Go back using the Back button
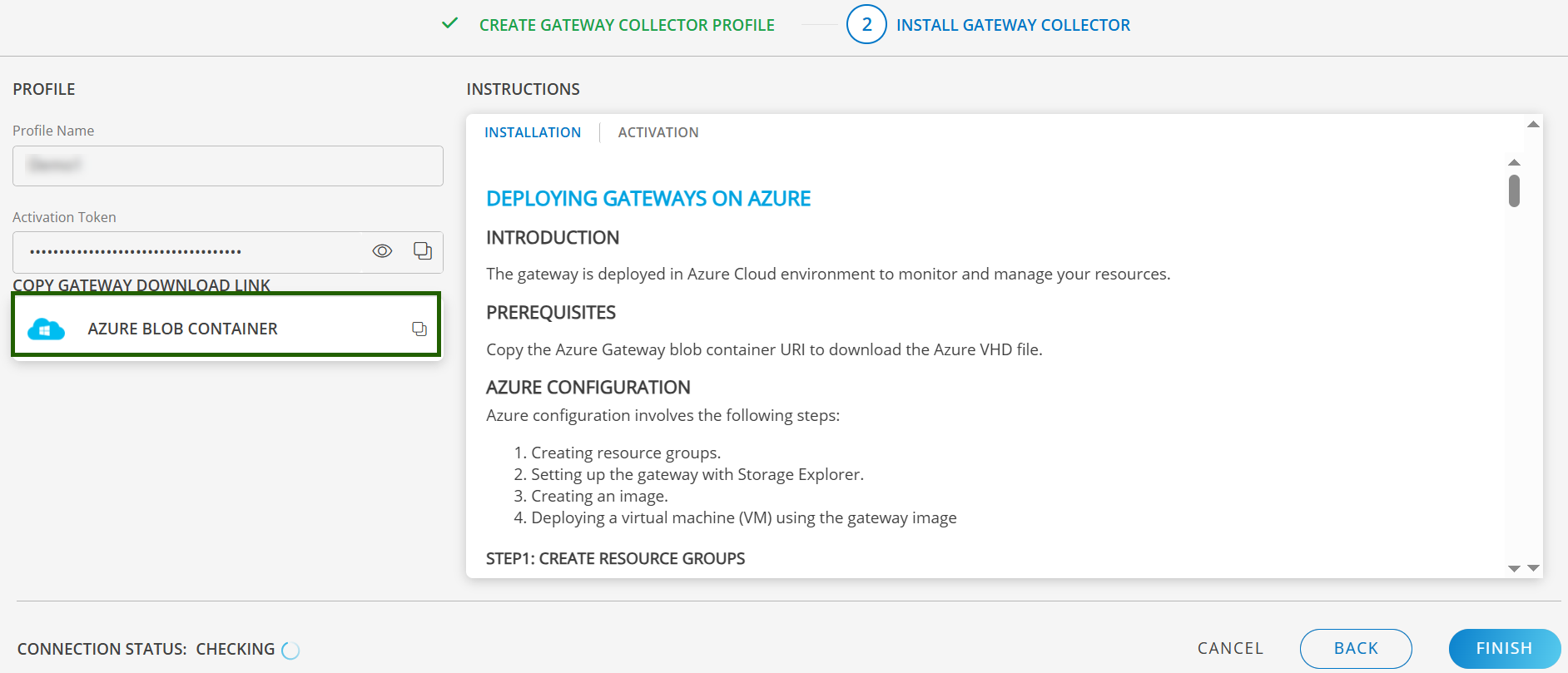 pos(1355,649)
